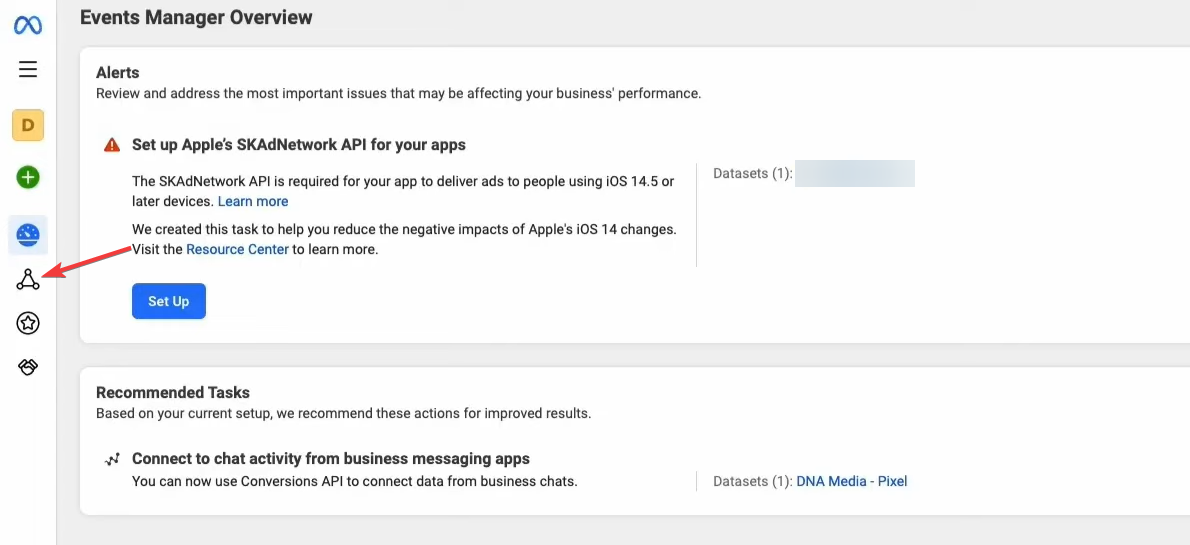Image resolution: width=1190 pixels, height=545 pixels.
Task: Click the chat activity sparkle icon
Action: pyautogui.click(x=112, y=460)
